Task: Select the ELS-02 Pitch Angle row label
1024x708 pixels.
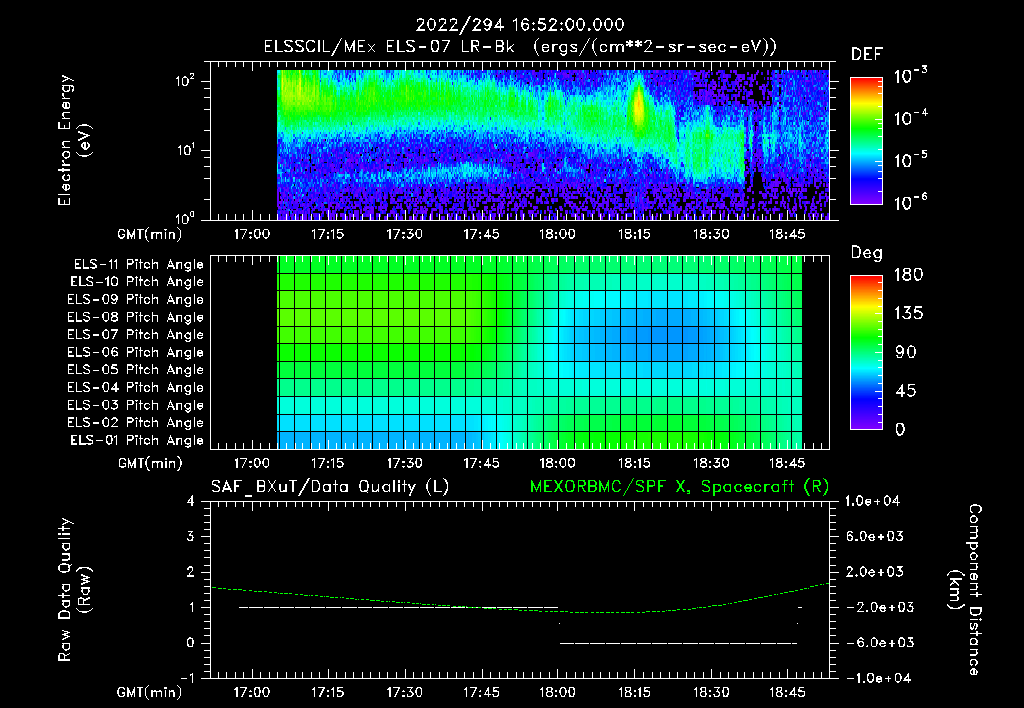Action: [135, 423]
